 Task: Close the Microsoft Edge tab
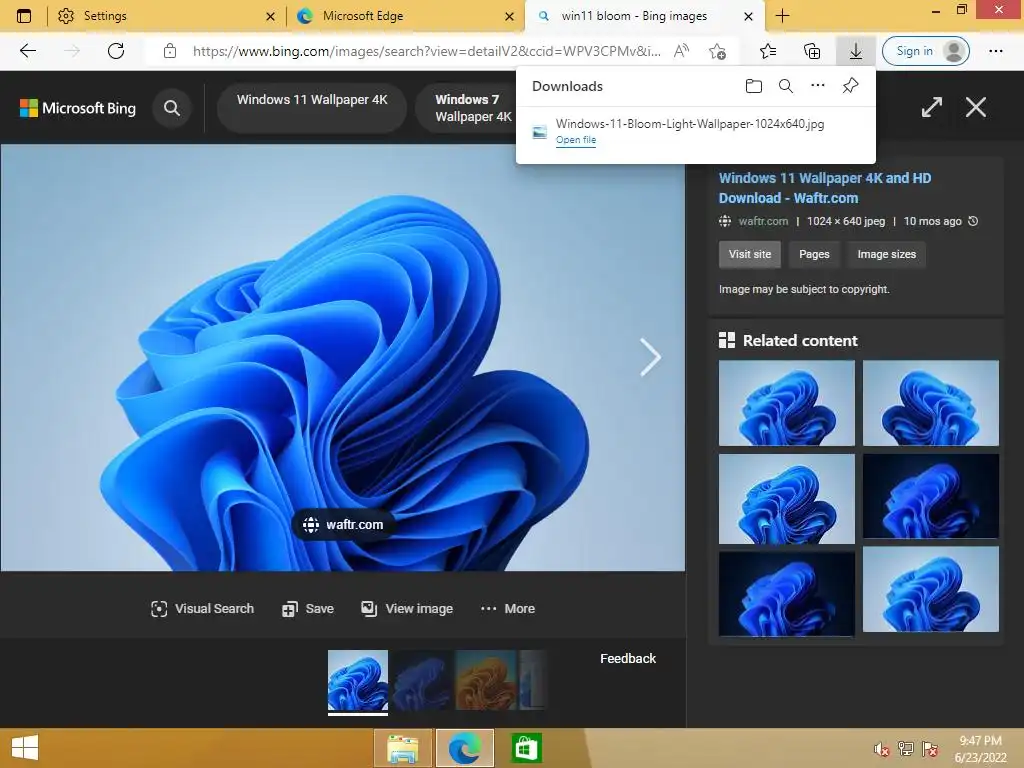pos(509,16)
